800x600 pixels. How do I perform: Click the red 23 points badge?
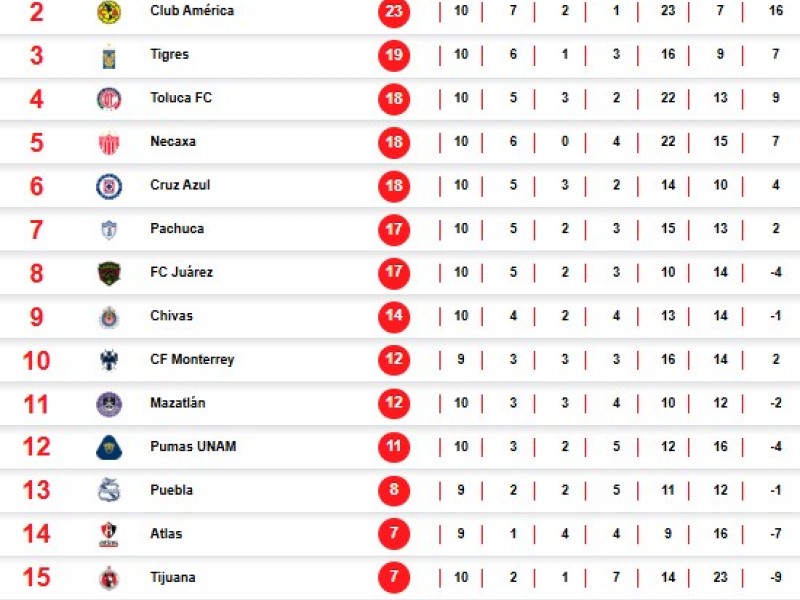pyautogui.click(x=394, y=11)
